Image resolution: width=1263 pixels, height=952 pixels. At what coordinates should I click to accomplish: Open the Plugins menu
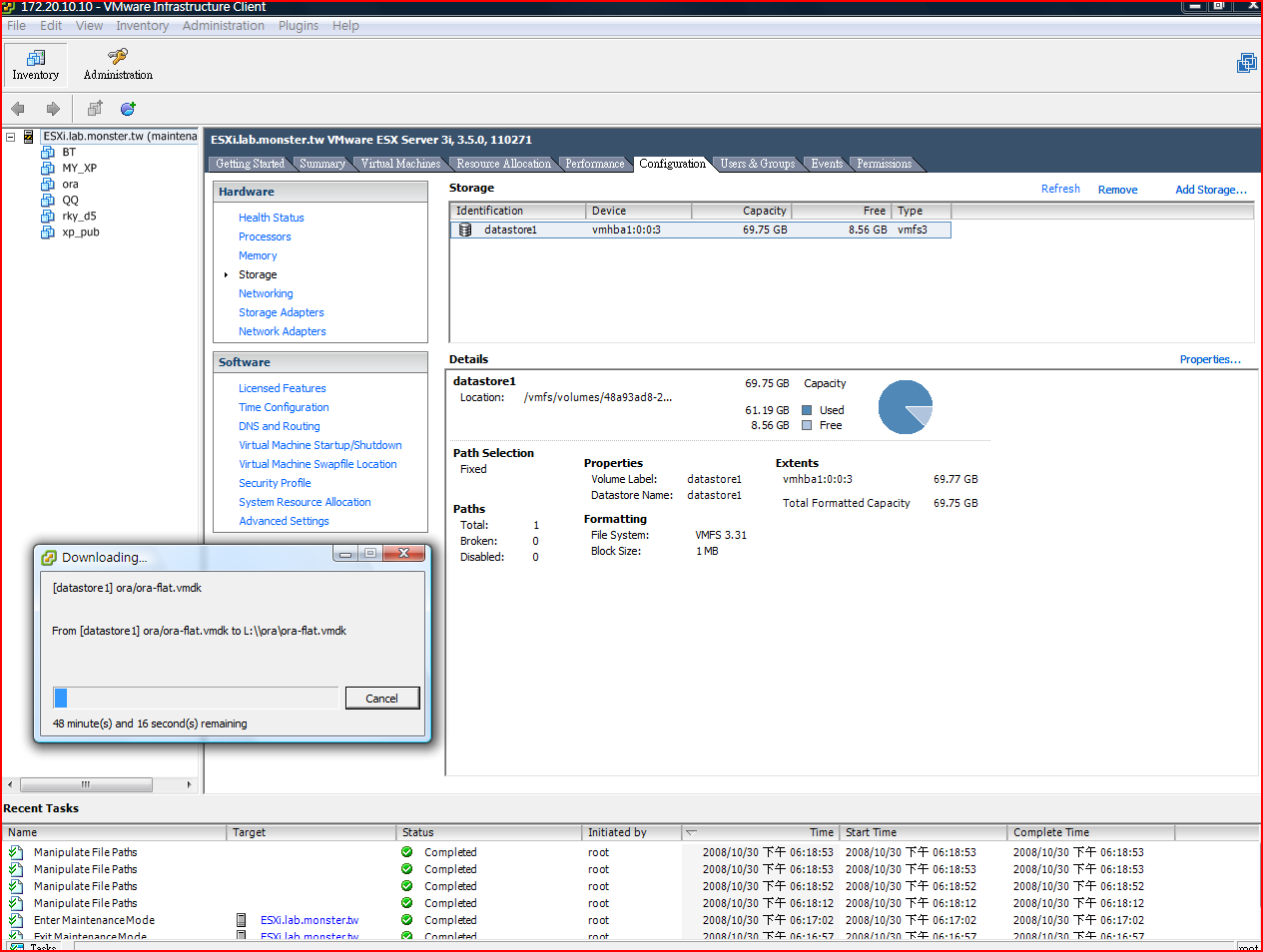299,26
